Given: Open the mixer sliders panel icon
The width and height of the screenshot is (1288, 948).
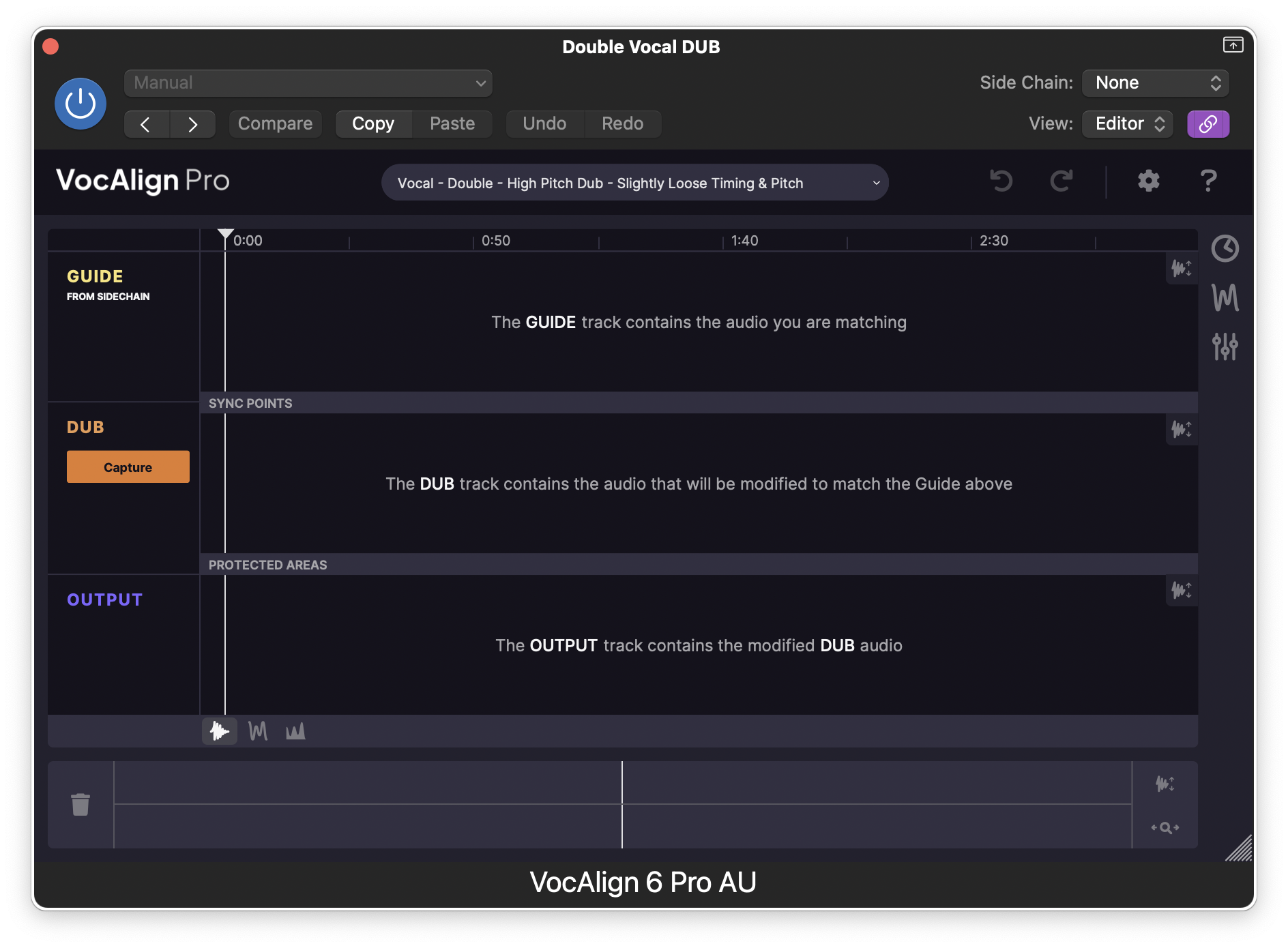Looking at the screenshot, I should click(1225, 346).
